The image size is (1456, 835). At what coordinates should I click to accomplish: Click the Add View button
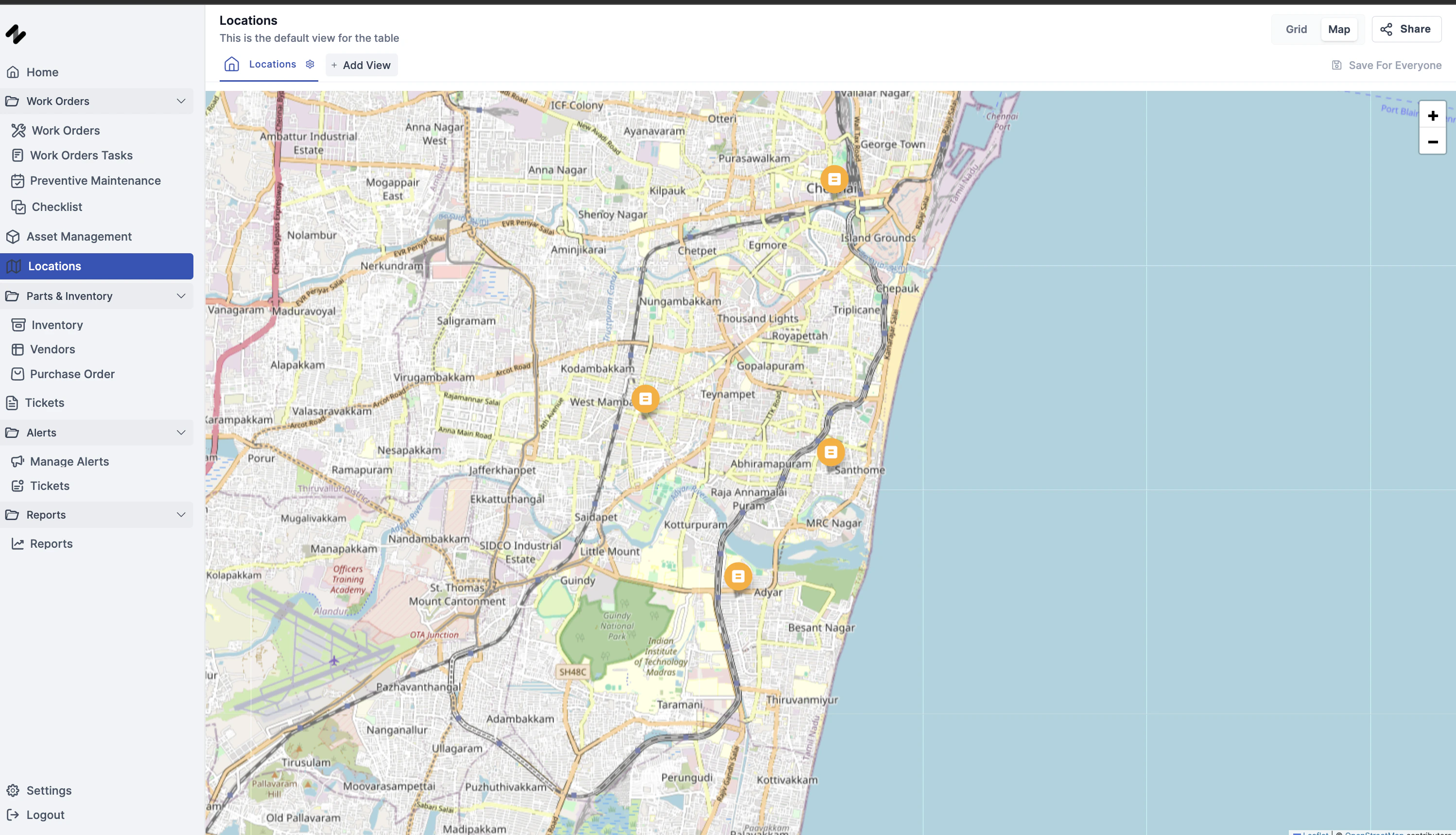click(361, 65)
